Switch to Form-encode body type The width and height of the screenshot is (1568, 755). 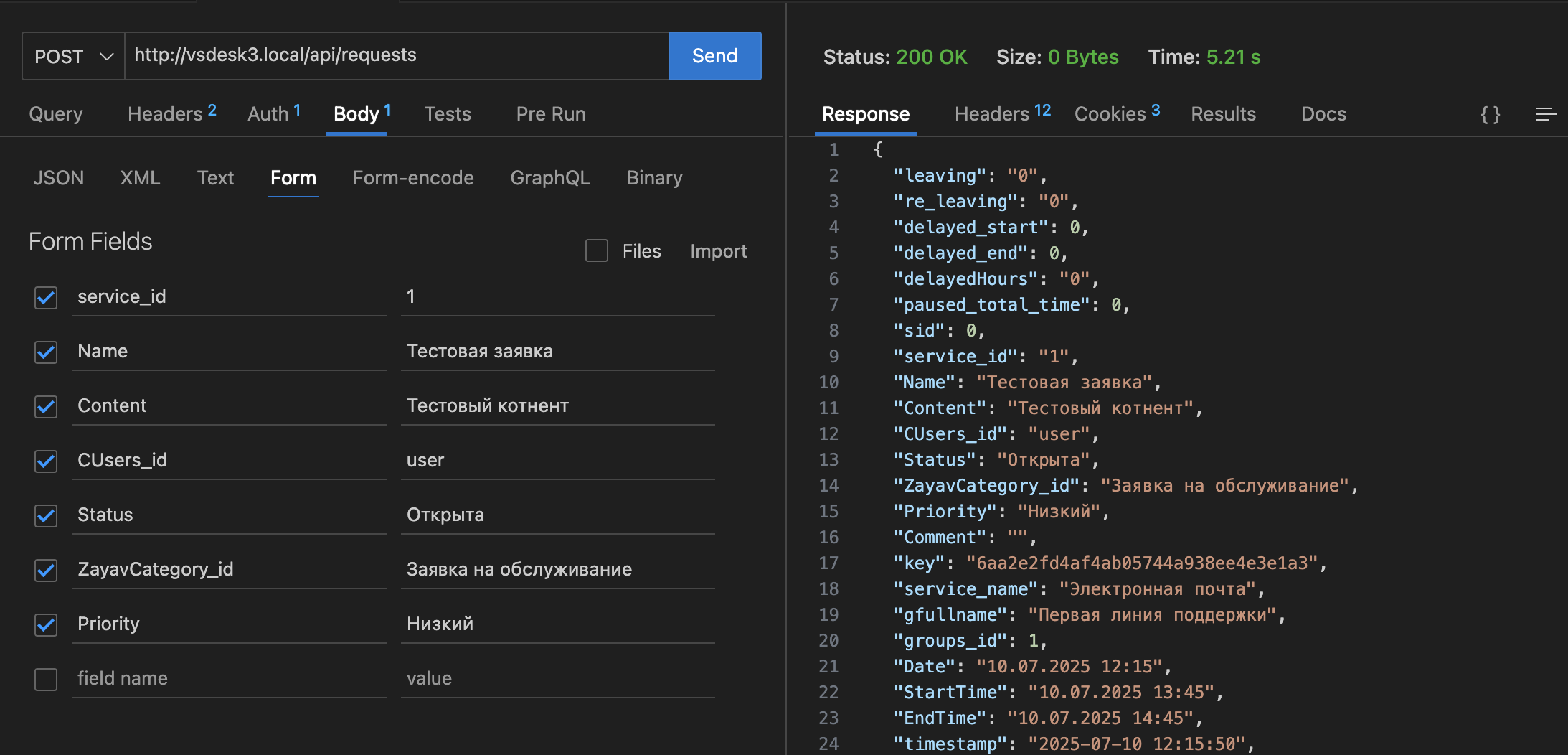pos(412,178)
